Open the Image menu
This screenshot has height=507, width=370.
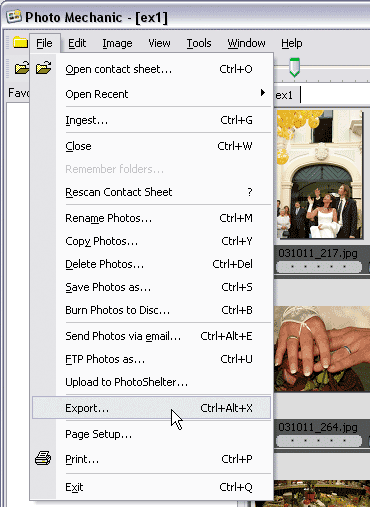click(x=117, y=43)
